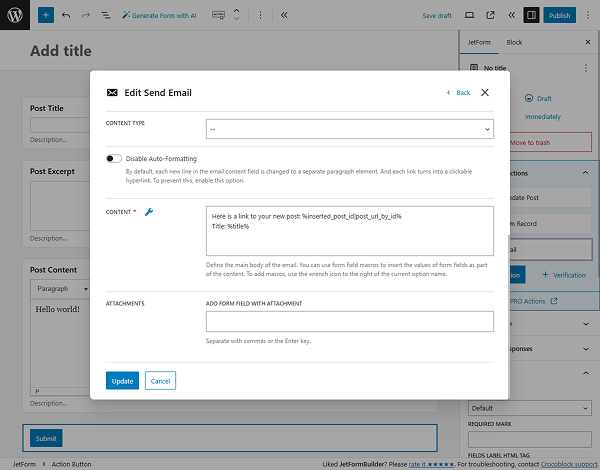Toggle the JetForm sidebar double-chevron icon

pos(512,15)
